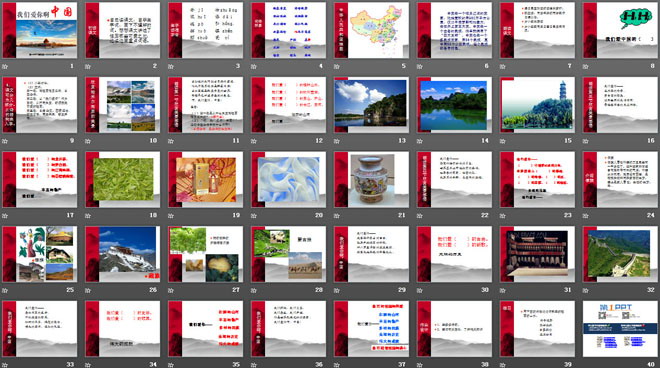Click the star icon beneath slide 18
This screenshot has width=660, height=368.
coord(88,215)
